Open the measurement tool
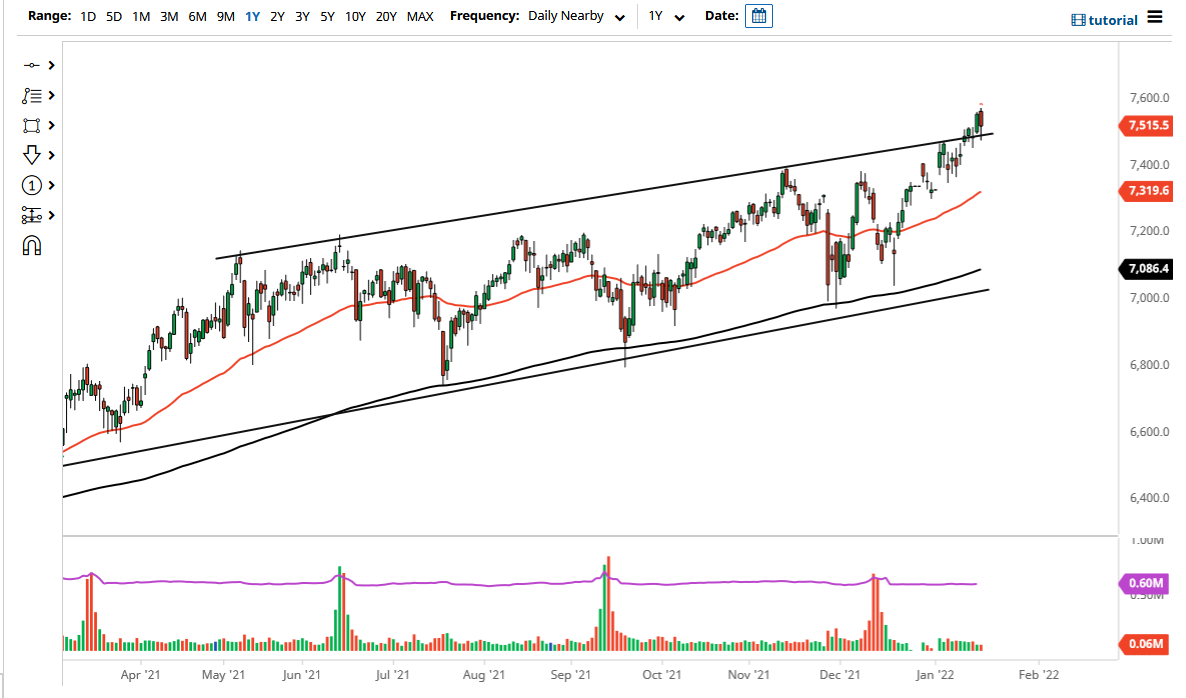This screenshot has width=1186, height=698. point(33,215)
